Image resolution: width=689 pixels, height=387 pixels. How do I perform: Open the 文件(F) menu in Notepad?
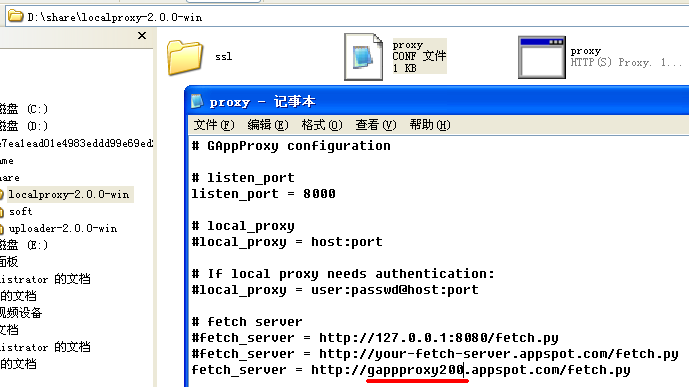pos(214,125)
